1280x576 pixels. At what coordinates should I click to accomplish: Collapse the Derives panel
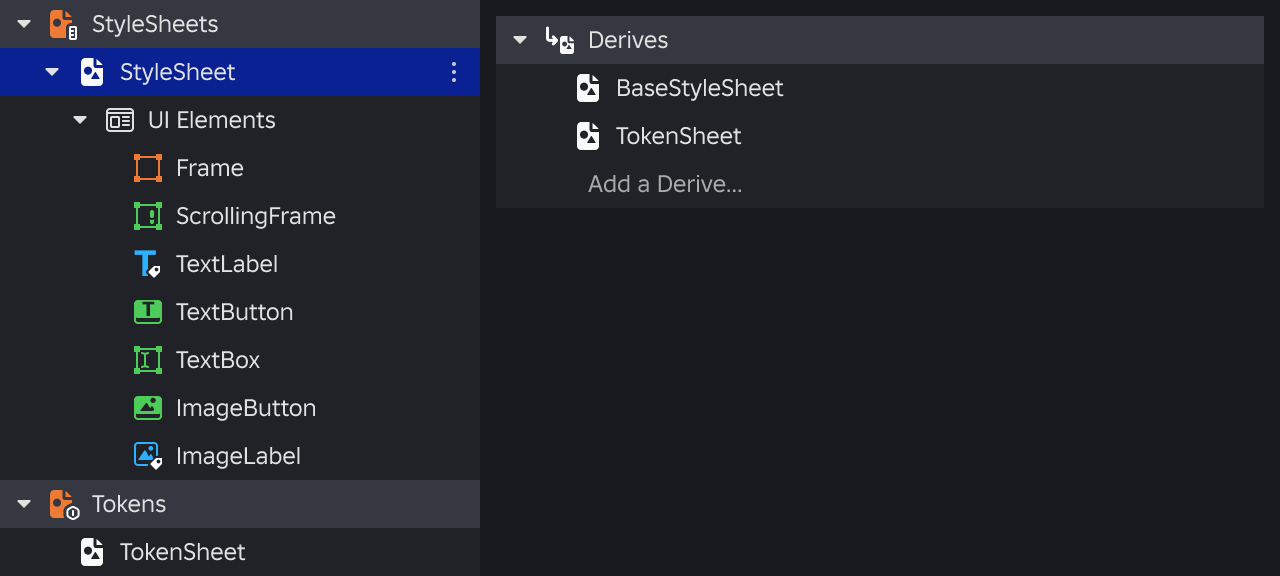point(519,40)
